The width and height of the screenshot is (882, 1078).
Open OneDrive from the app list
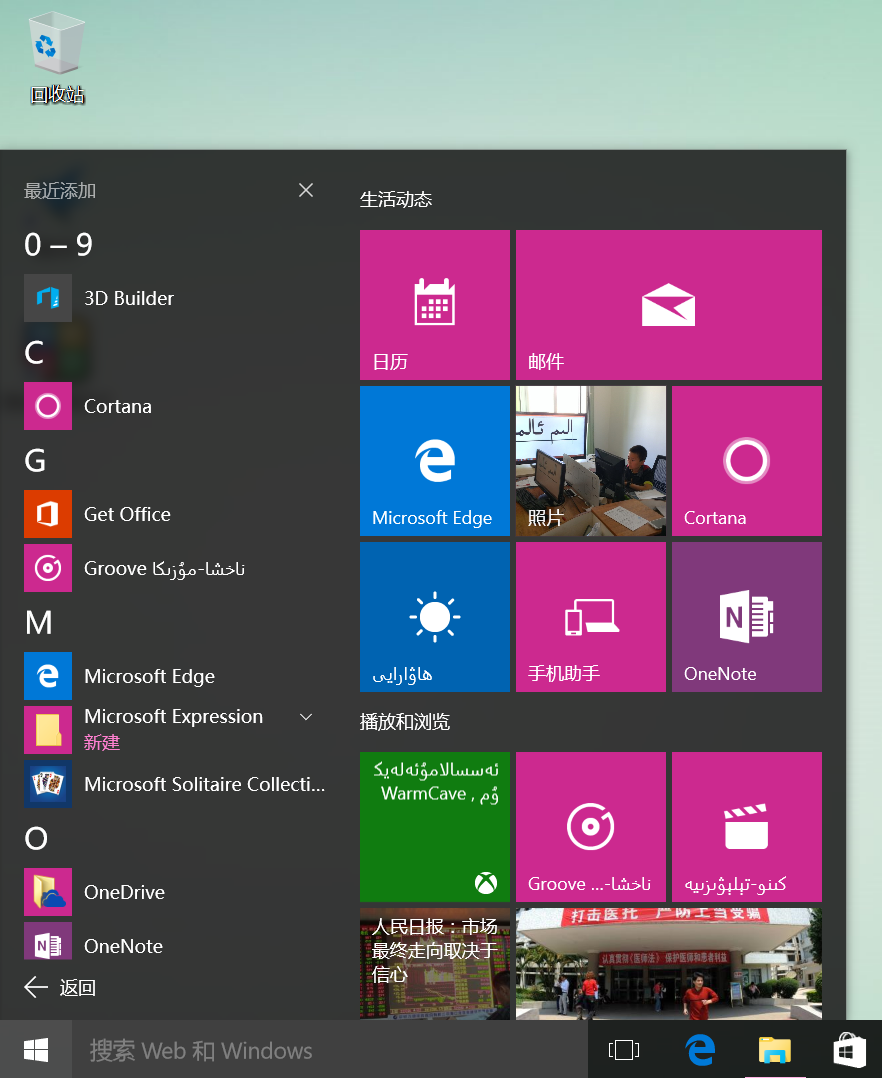(175, 892)
